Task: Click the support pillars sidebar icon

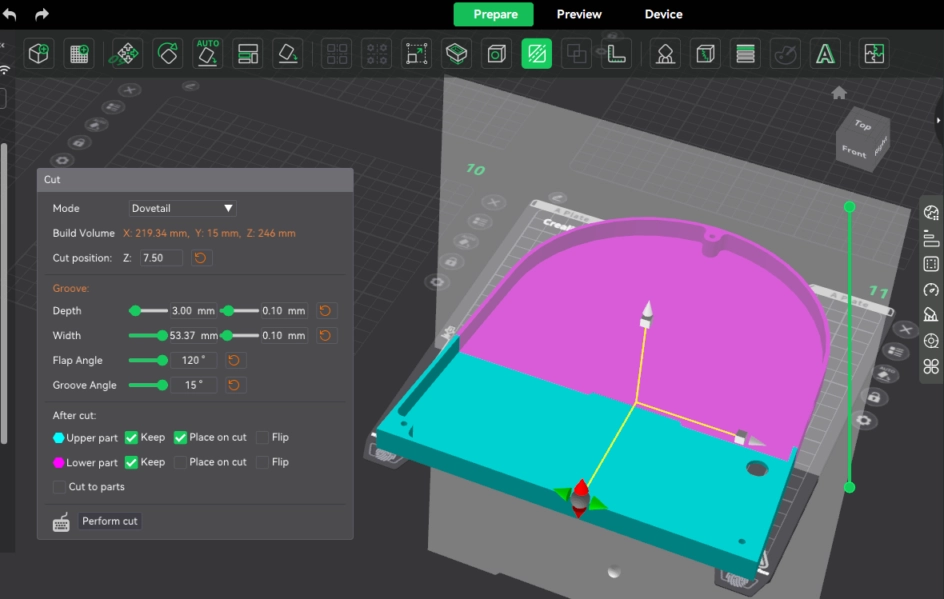Action: click(x=931, y=315)
